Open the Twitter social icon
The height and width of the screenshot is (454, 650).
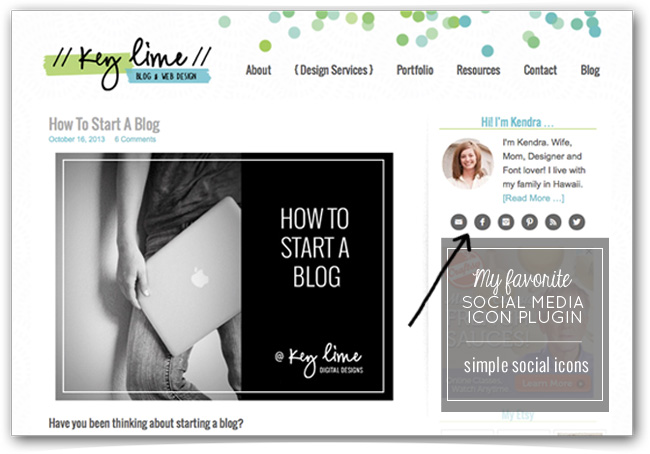coord(577,222)
